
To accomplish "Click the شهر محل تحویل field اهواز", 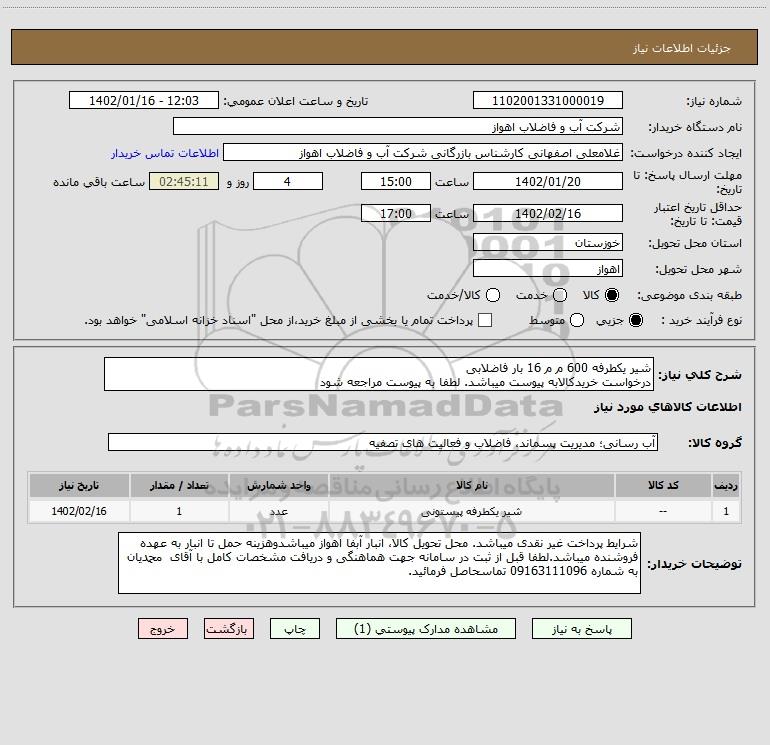I will point(548,269).
